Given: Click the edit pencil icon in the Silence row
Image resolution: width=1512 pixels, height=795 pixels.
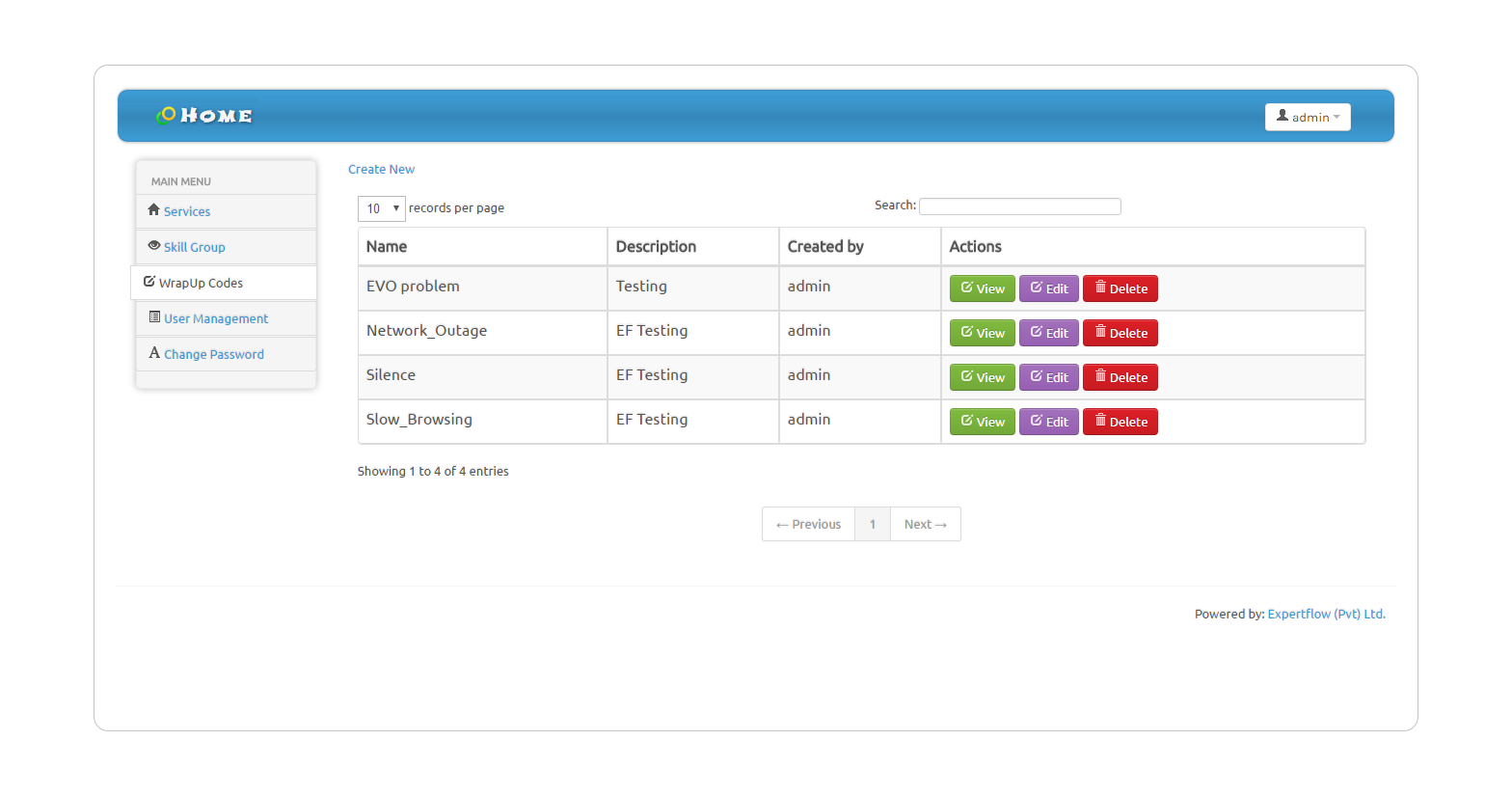Looking at the screenshot, I should (1037, 376).
